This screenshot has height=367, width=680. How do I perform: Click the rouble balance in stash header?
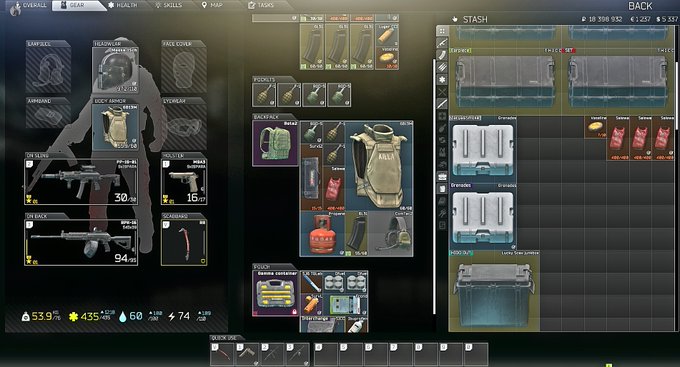[602, 19]
